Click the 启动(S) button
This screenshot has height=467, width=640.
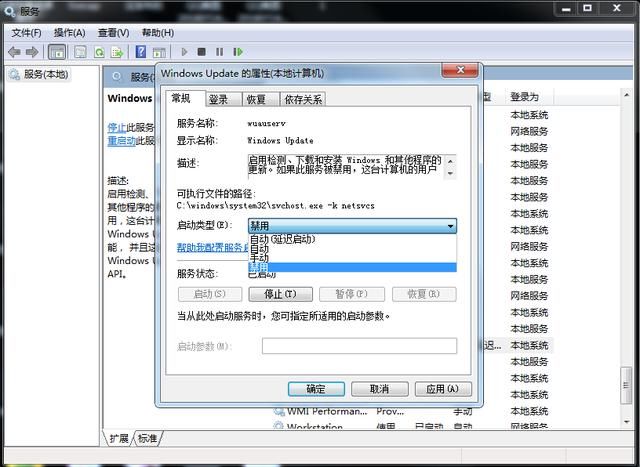[x=210, y=294]
